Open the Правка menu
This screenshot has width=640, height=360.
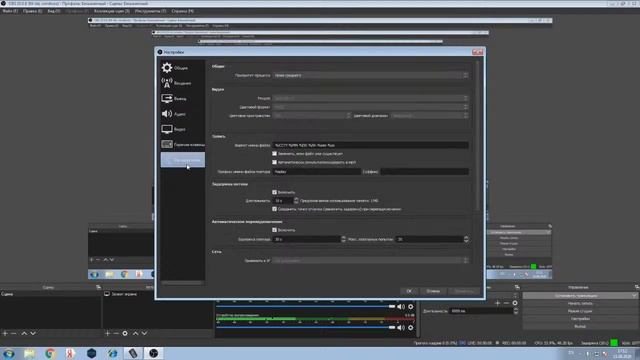pos(32,11)
